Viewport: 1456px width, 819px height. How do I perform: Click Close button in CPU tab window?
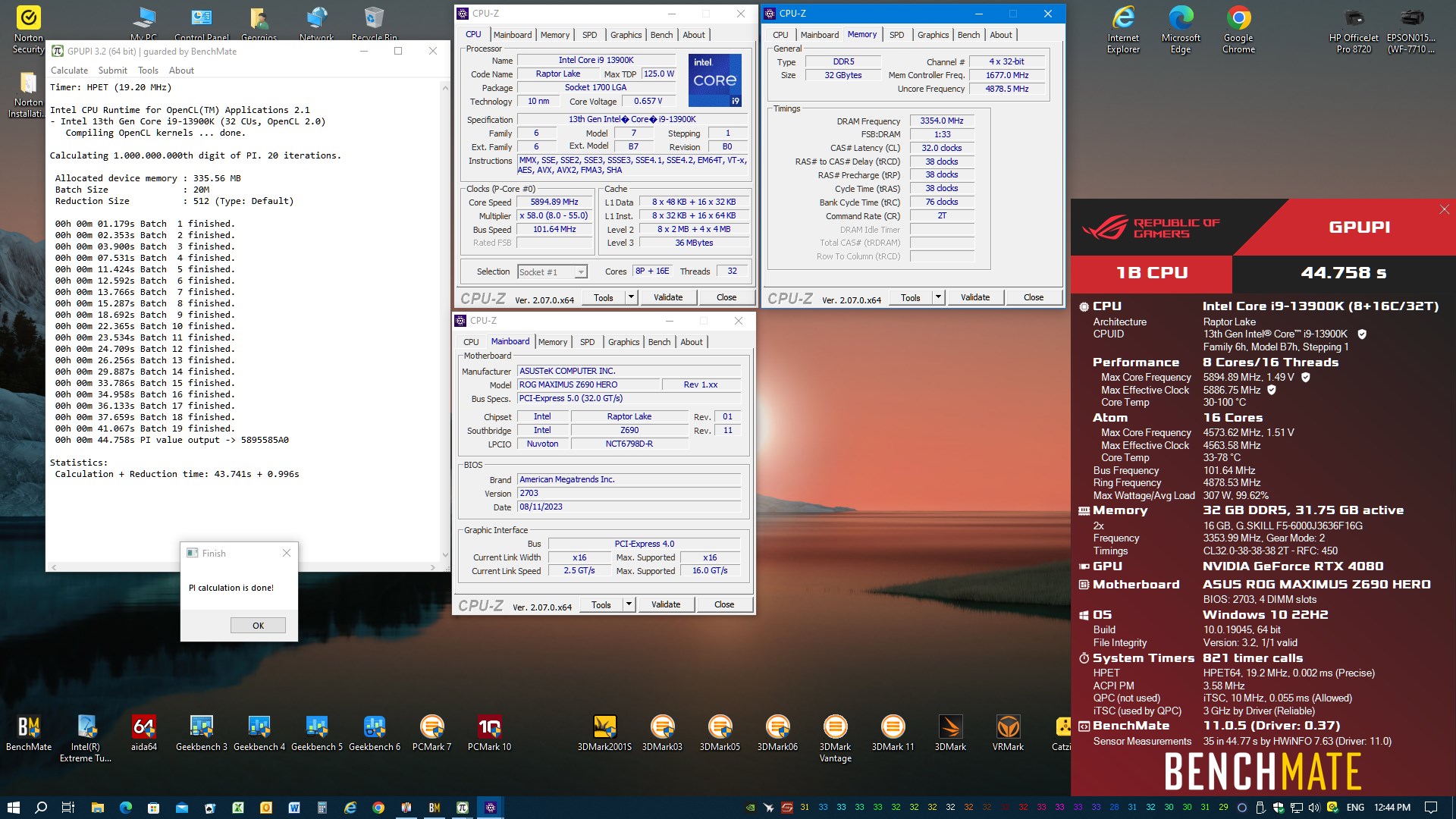point(726,297)
